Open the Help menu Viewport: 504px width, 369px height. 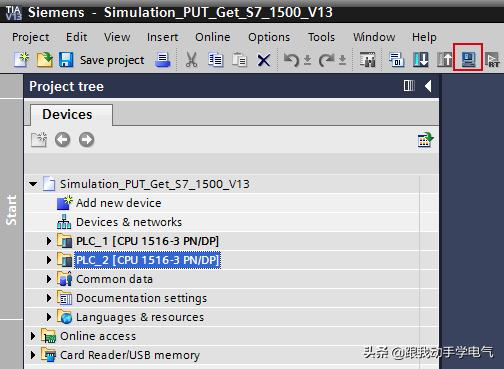coord(424,37)
